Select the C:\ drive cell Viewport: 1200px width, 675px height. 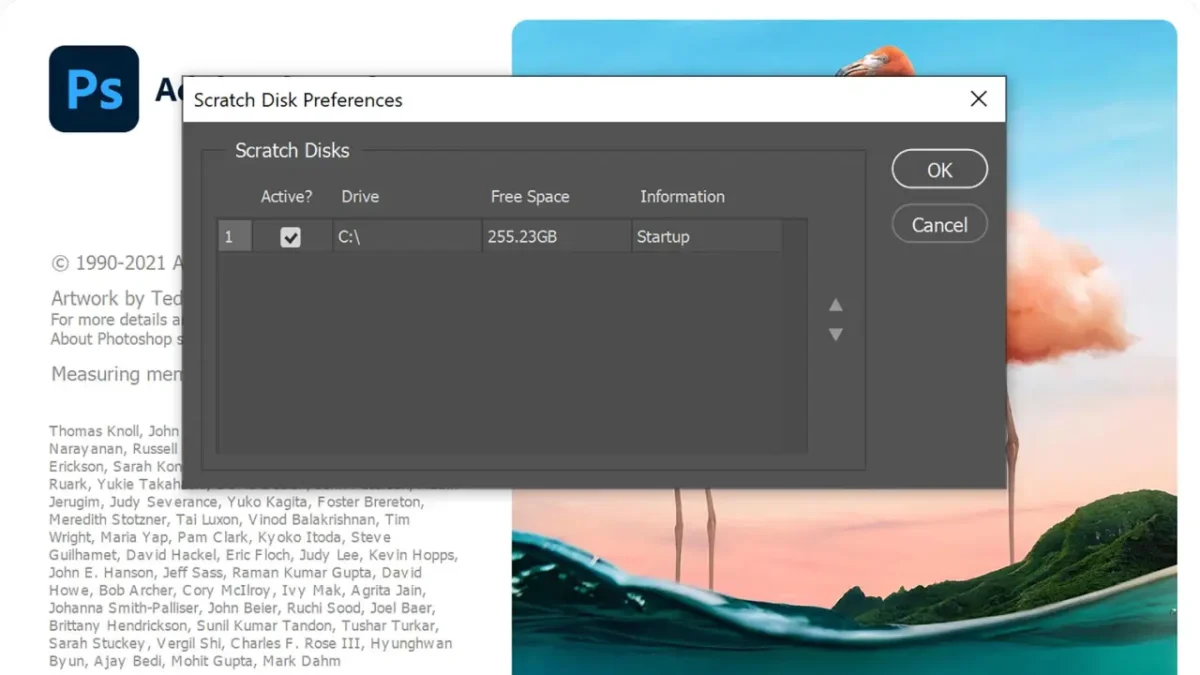[407, 237]
